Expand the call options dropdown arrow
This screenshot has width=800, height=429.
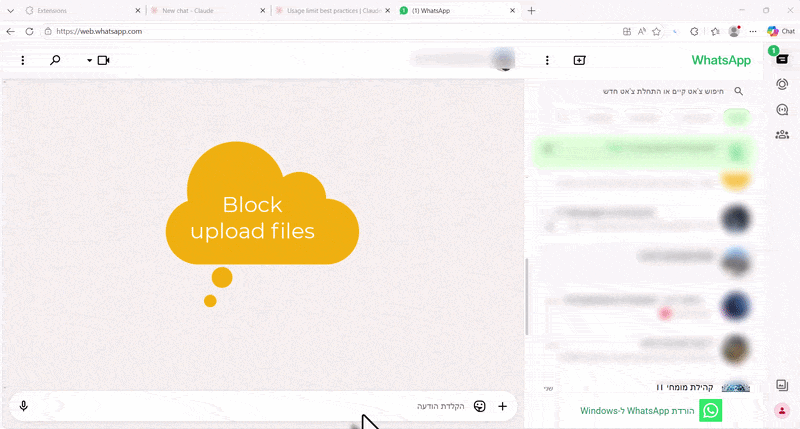(89, 60)
